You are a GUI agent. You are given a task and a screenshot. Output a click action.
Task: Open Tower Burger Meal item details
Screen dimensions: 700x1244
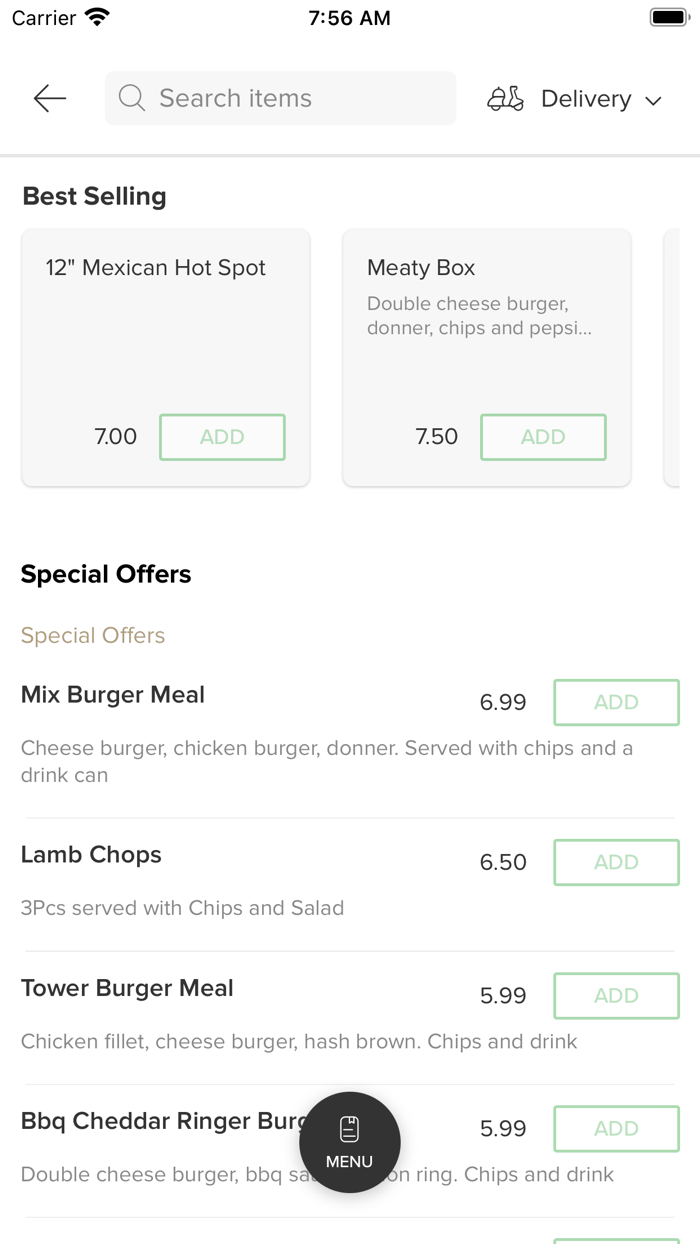click(x=127, y=988)
